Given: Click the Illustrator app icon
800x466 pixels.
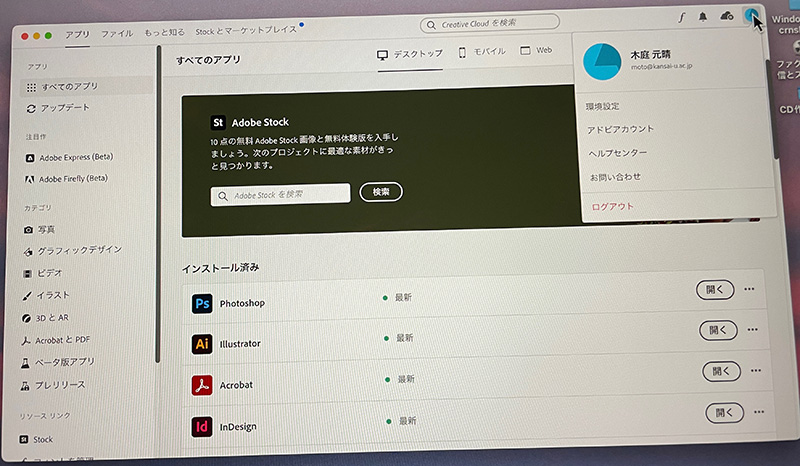Looking at the screenshot, I should click(202, 344).
